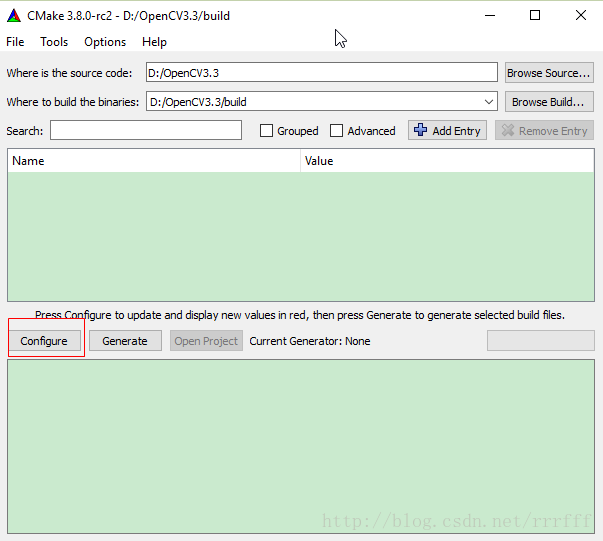This screenshot has width=603, height=541.
Task: Maximize the CMake window
Action: pos(535,16)
